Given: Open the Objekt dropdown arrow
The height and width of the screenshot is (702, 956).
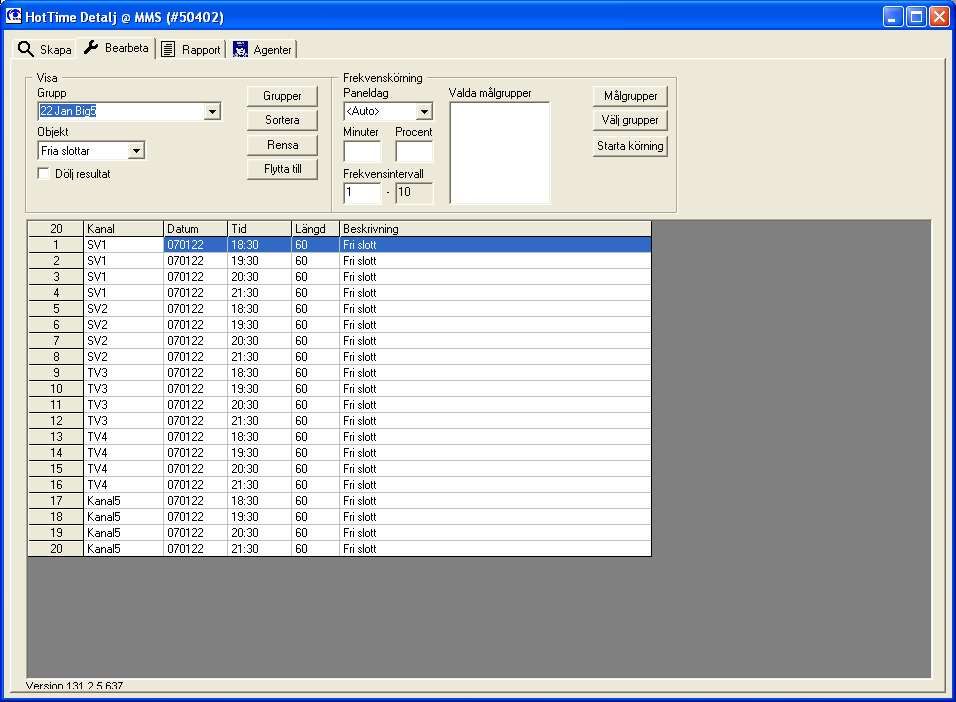Looking at the screenshot, I should [x=137, y=151].
